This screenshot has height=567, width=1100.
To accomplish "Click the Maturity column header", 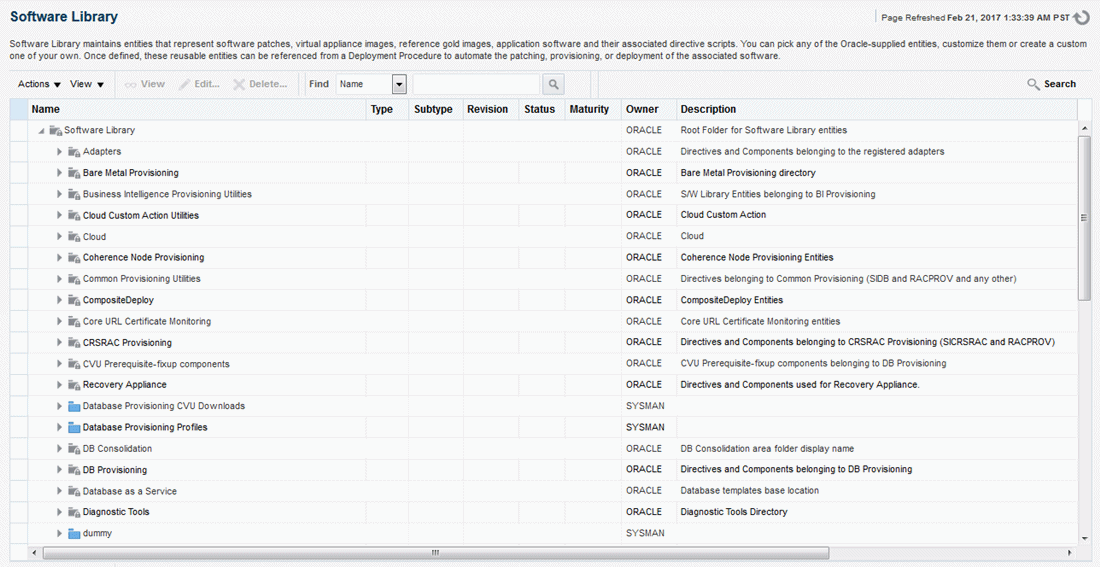I will [592, 109].
